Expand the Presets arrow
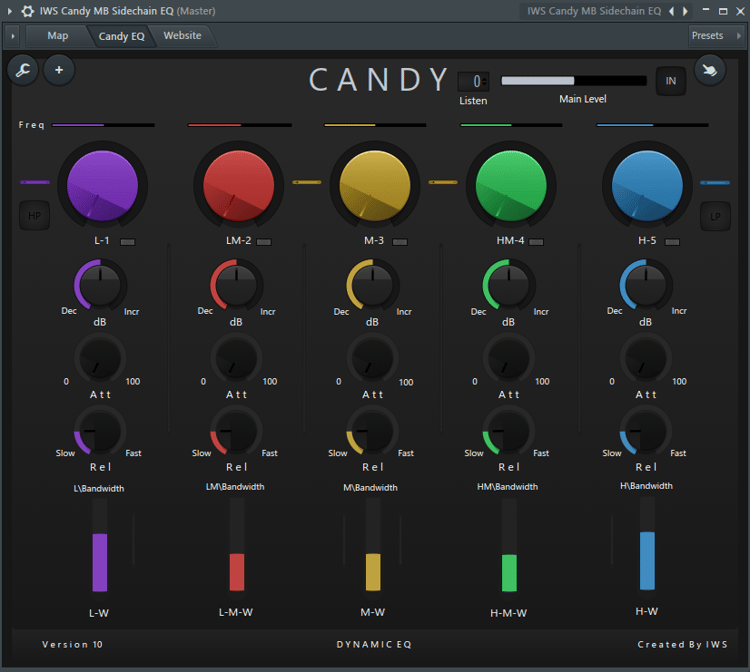 (738, 36)
